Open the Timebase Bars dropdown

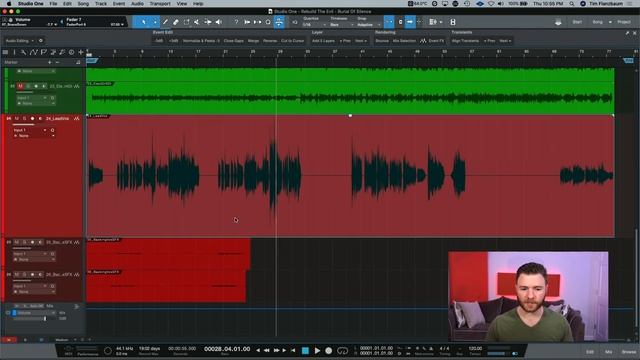point(341,25)
